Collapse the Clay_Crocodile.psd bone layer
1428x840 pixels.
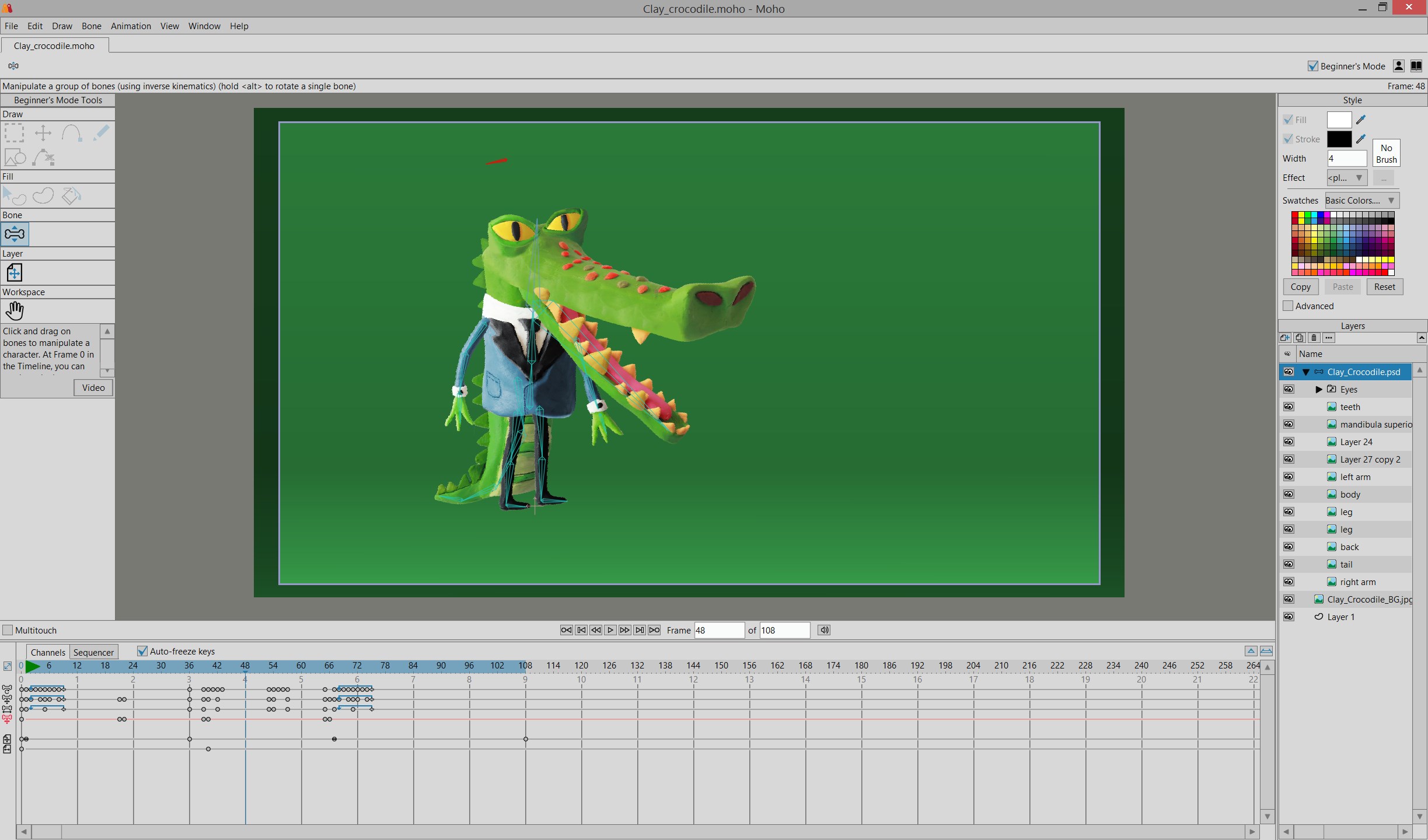[x=1306, y=372]
